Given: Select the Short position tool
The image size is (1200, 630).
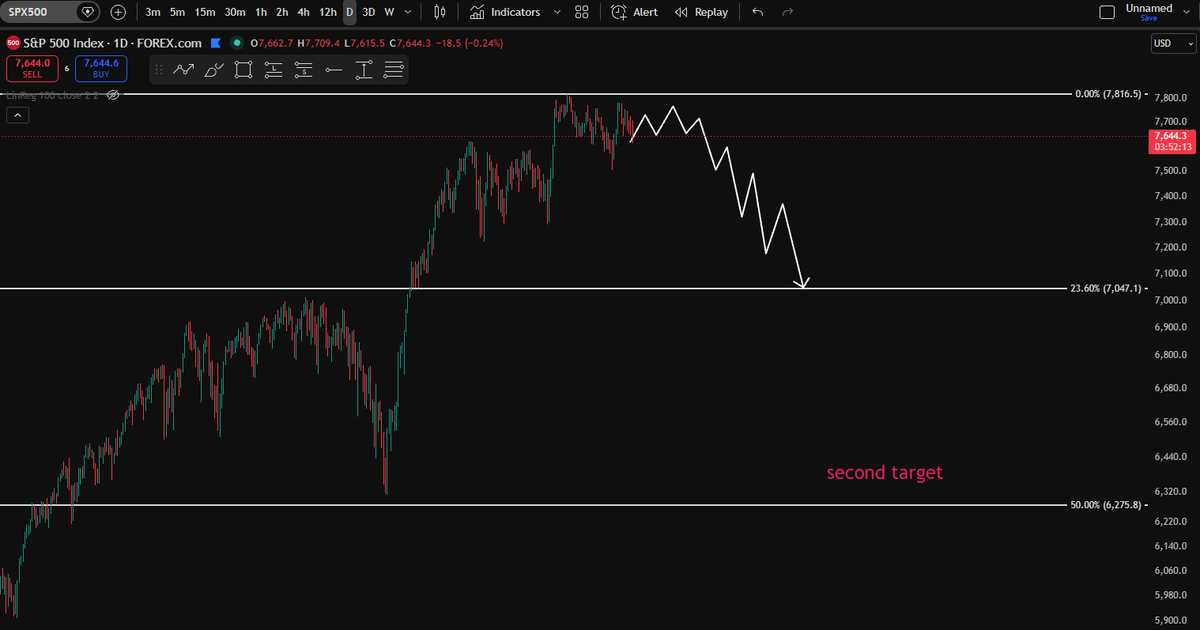Looking at the screenshot, I should (x=303, y=69).
